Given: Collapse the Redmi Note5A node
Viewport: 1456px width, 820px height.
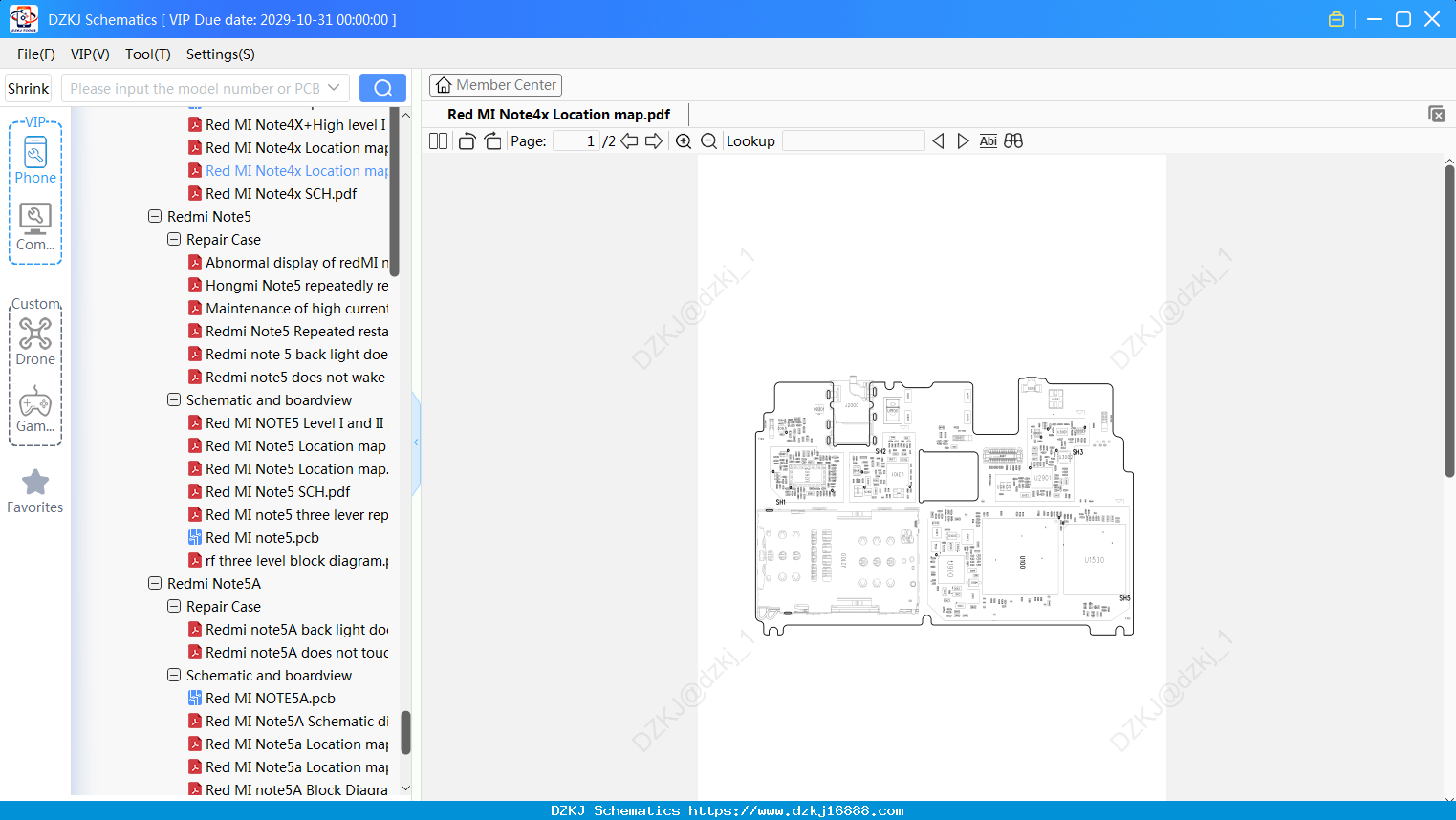Looking at the screenshot, I should [x=155, y=584].
